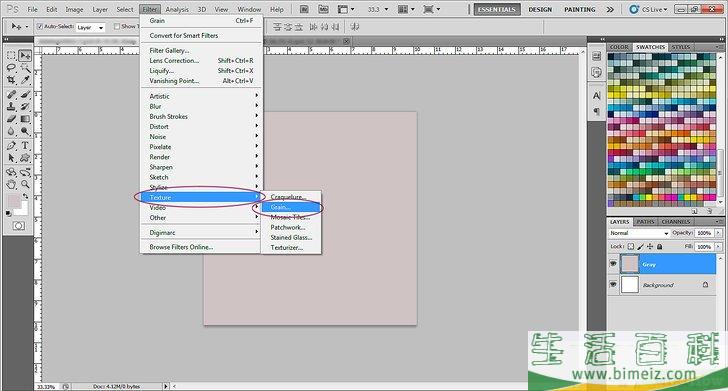The width and height of the screenshot is (728, 391).
Task: Select the Pen tool
Action: [11, 146]
